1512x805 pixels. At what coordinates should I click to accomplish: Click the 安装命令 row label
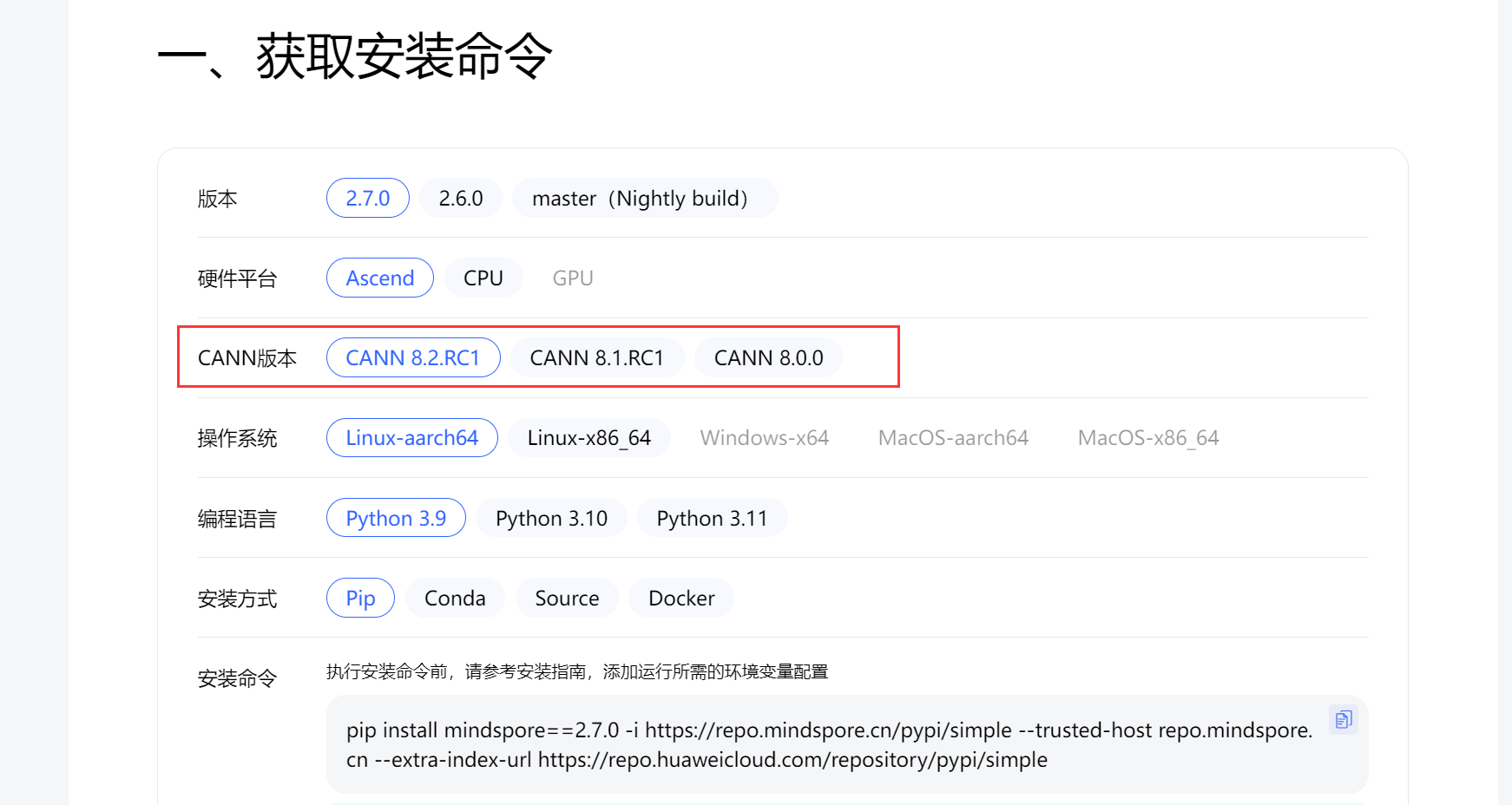coord(238,678)
